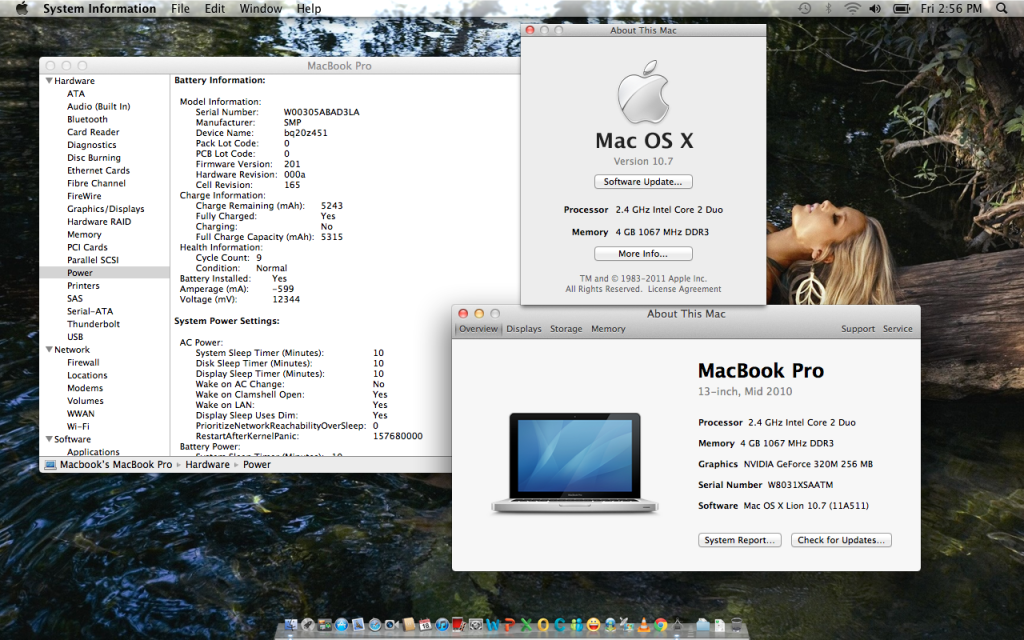Select Graphics/Displays in the sidebar
Viewport: 1024px width, 640px height.
[106, 209]
